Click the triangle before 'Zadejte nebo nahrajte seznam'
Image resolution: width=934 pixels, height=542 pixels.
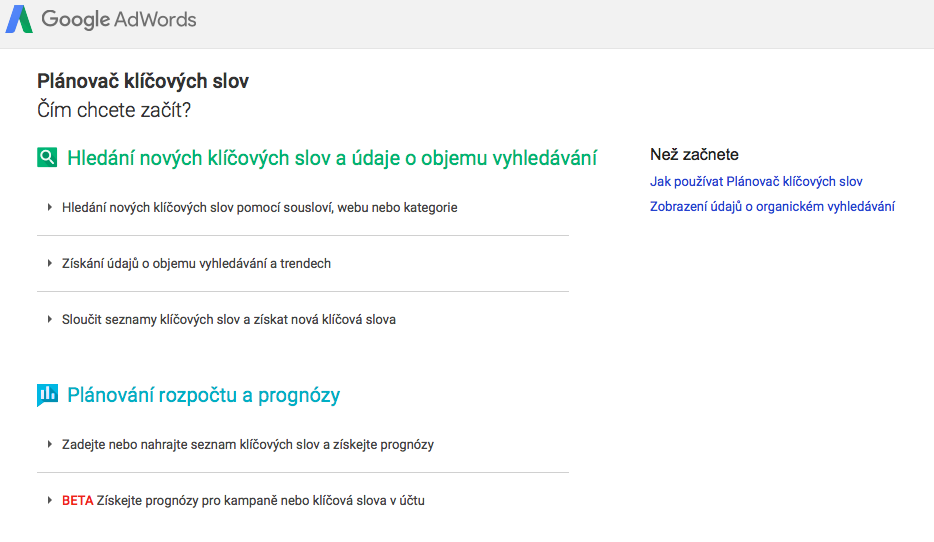tap(49, 444)
